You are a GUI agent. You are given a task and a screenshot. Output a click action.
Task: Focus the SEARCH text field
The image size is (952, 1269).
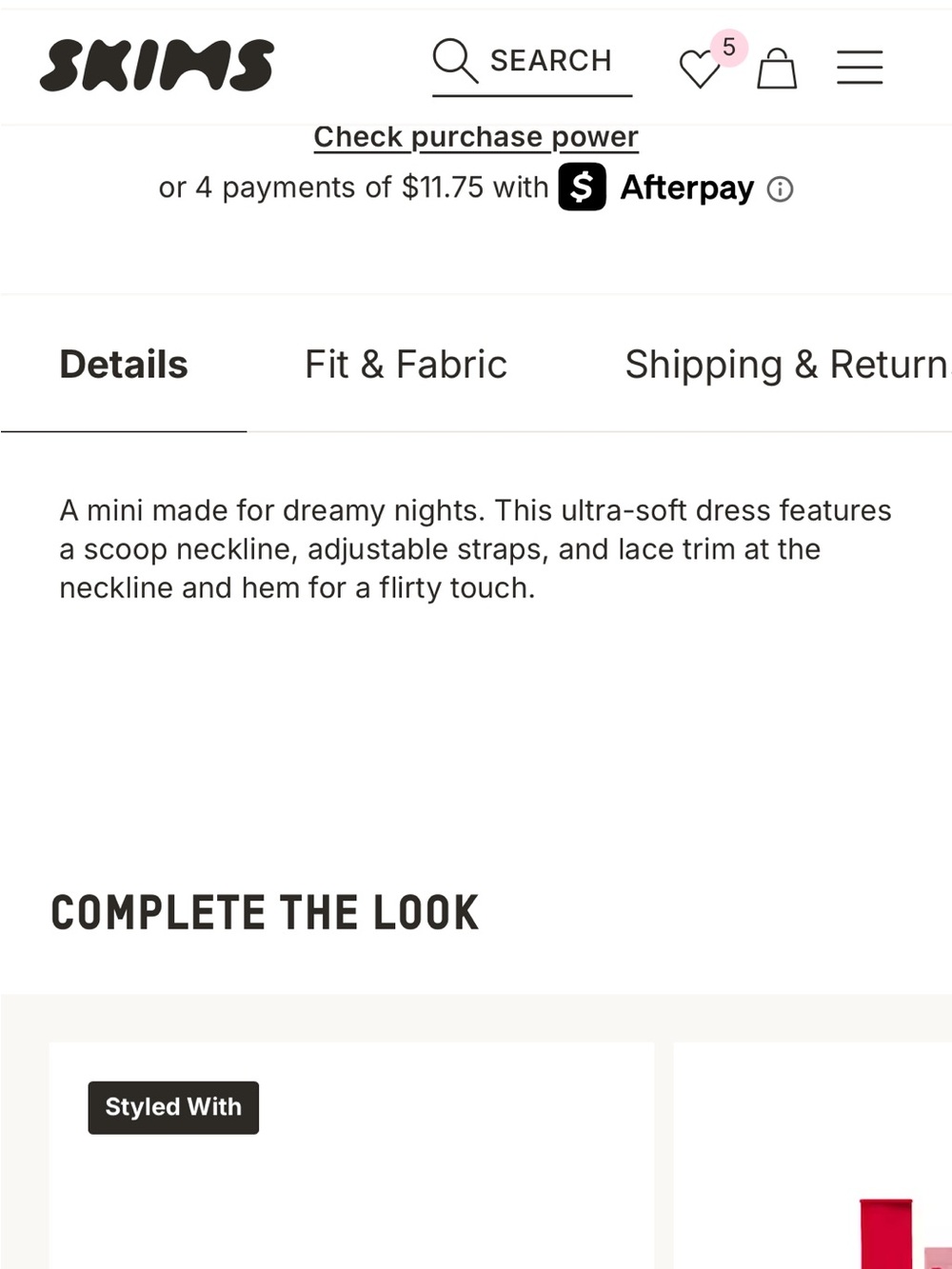[x=532, y=65]
